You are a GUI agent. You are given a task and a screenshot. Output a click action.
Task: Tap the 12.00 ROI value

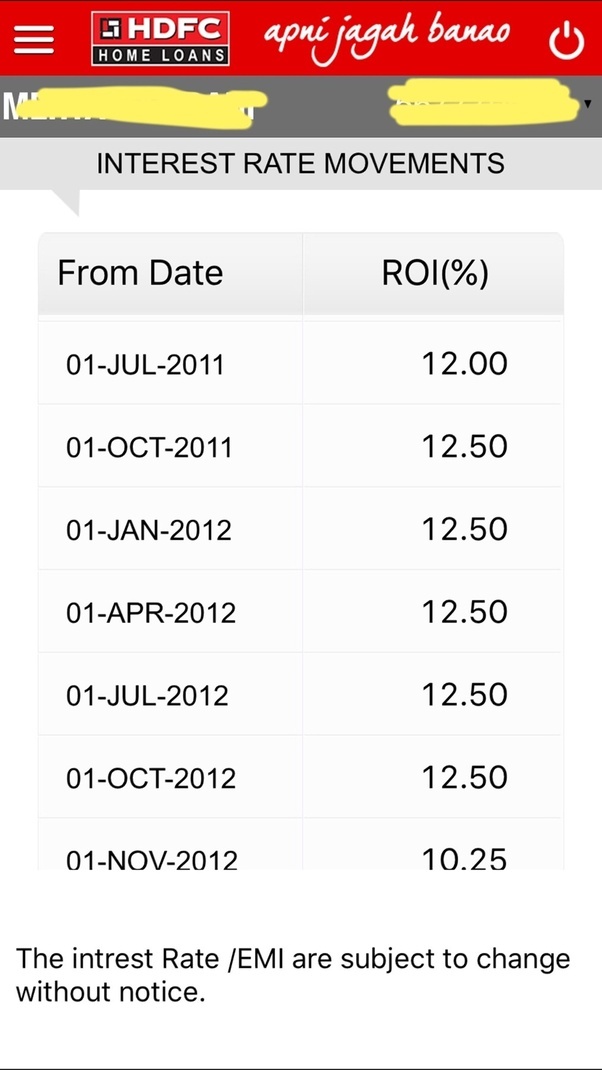coord(465,363)
